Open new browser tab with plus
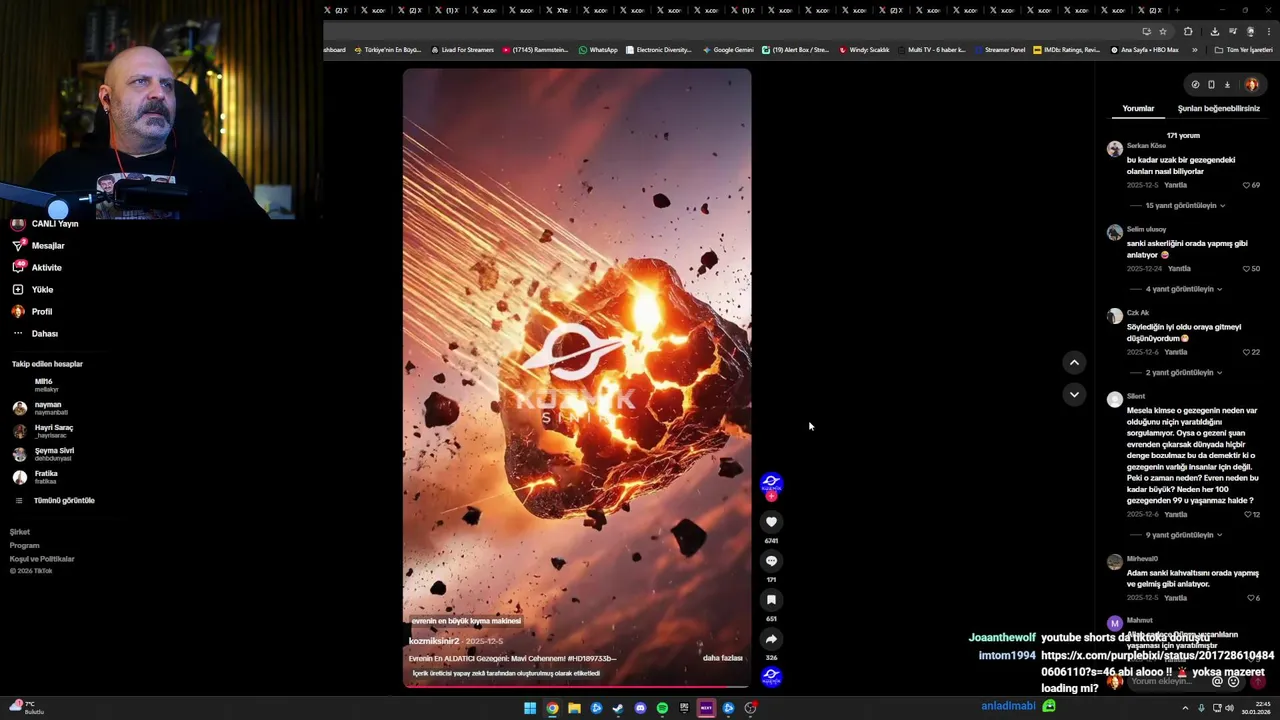Viewport: 1280px width, 720px height. point(1177,10)
